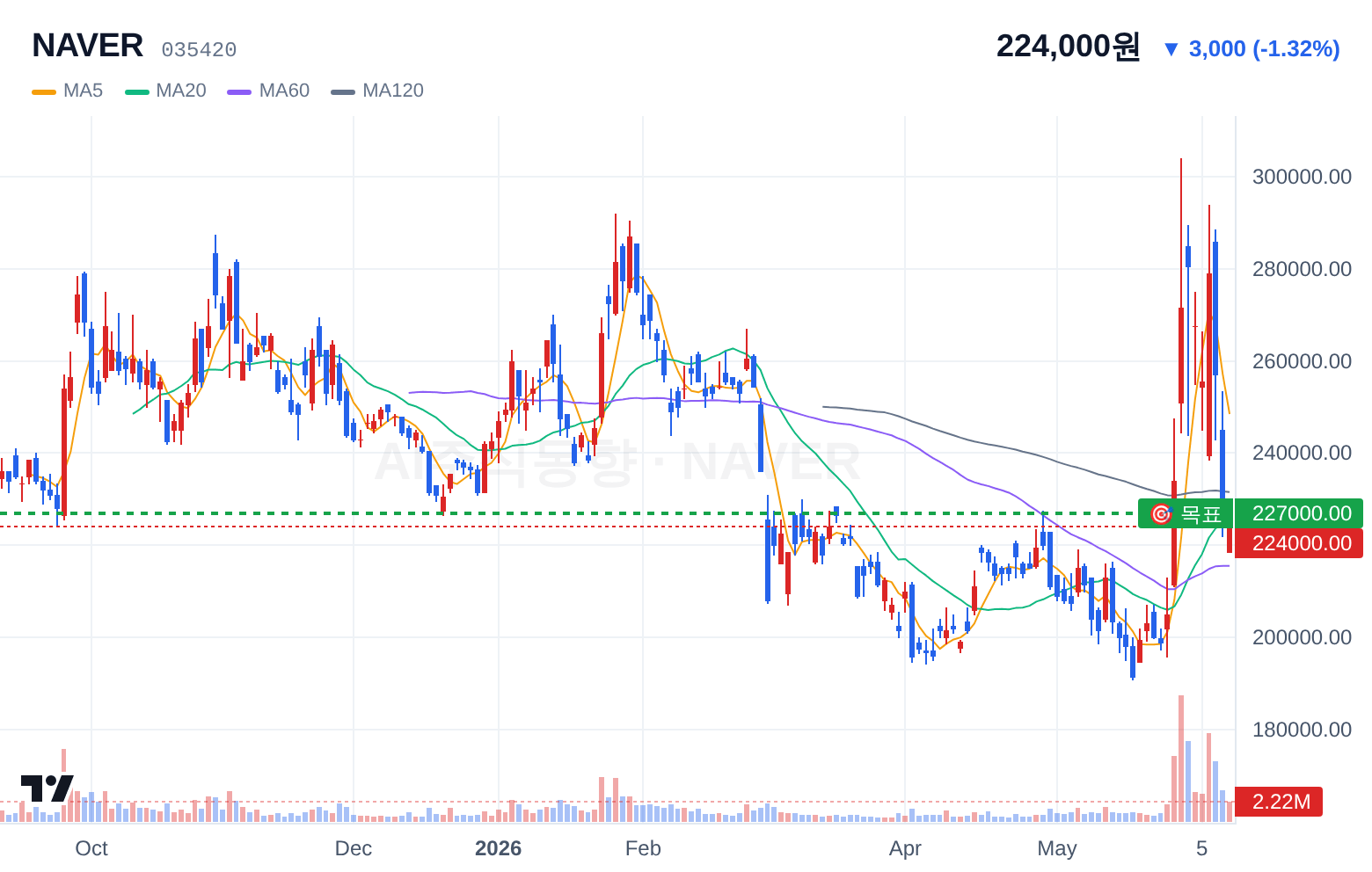Click the stock code 035420

199,50
